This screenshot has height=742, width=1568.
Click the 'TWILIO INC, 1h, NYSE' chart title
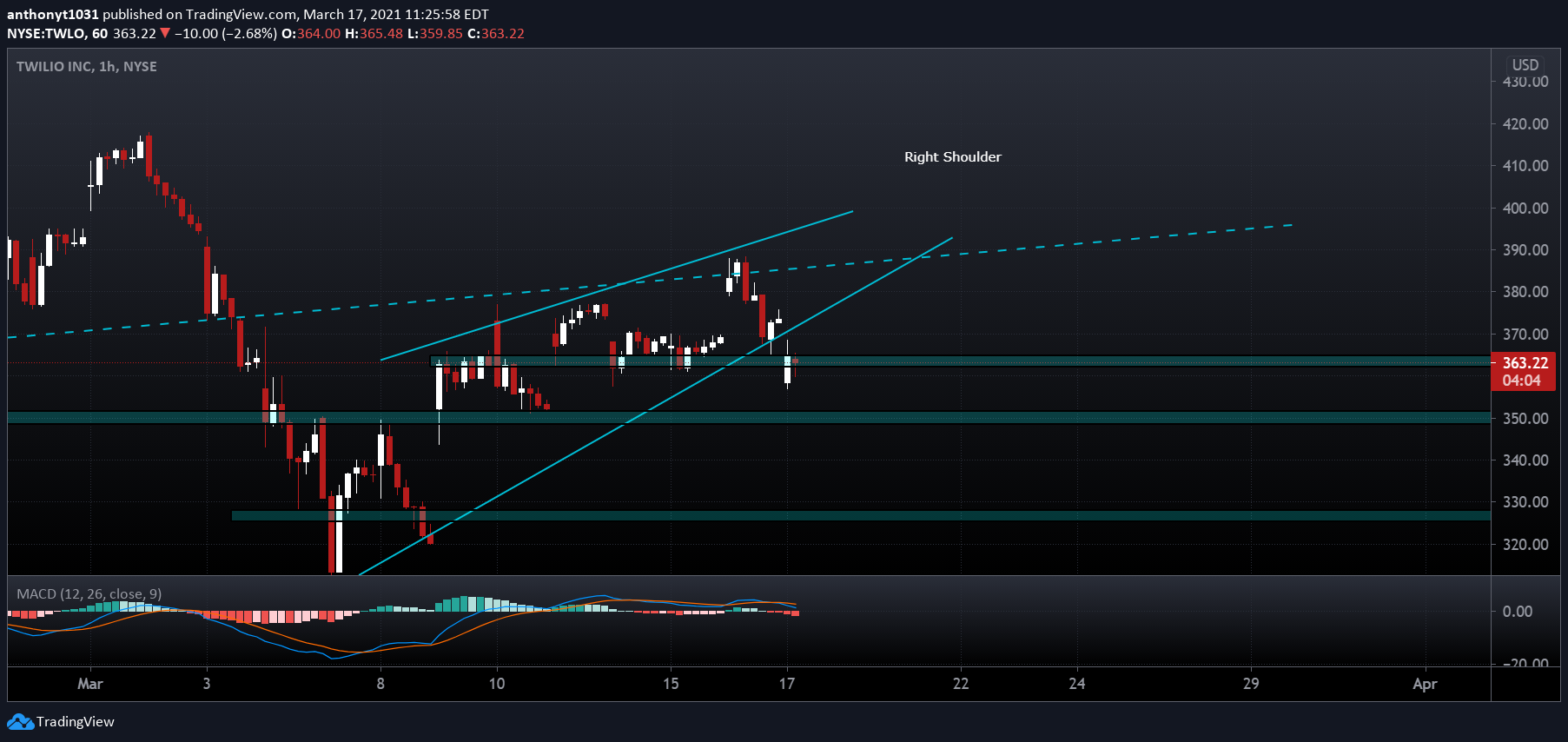point(87,67)
